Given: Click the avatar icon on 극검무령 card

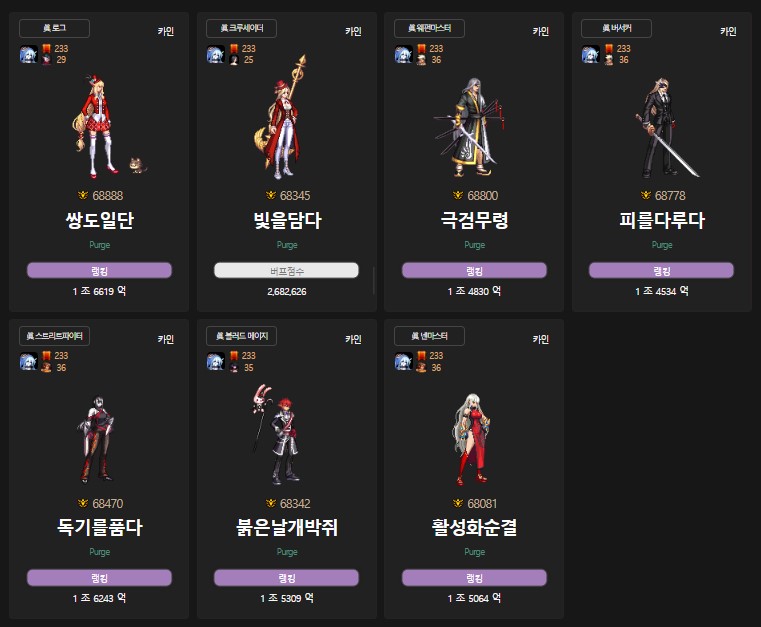Looking at the screenshot, I should [403, 54].
